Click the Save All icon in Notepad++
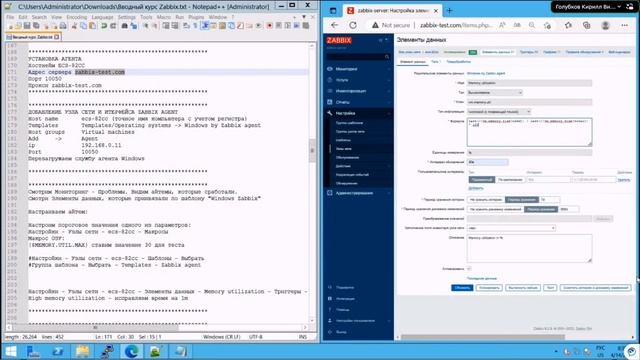 (x=36, y=26)
